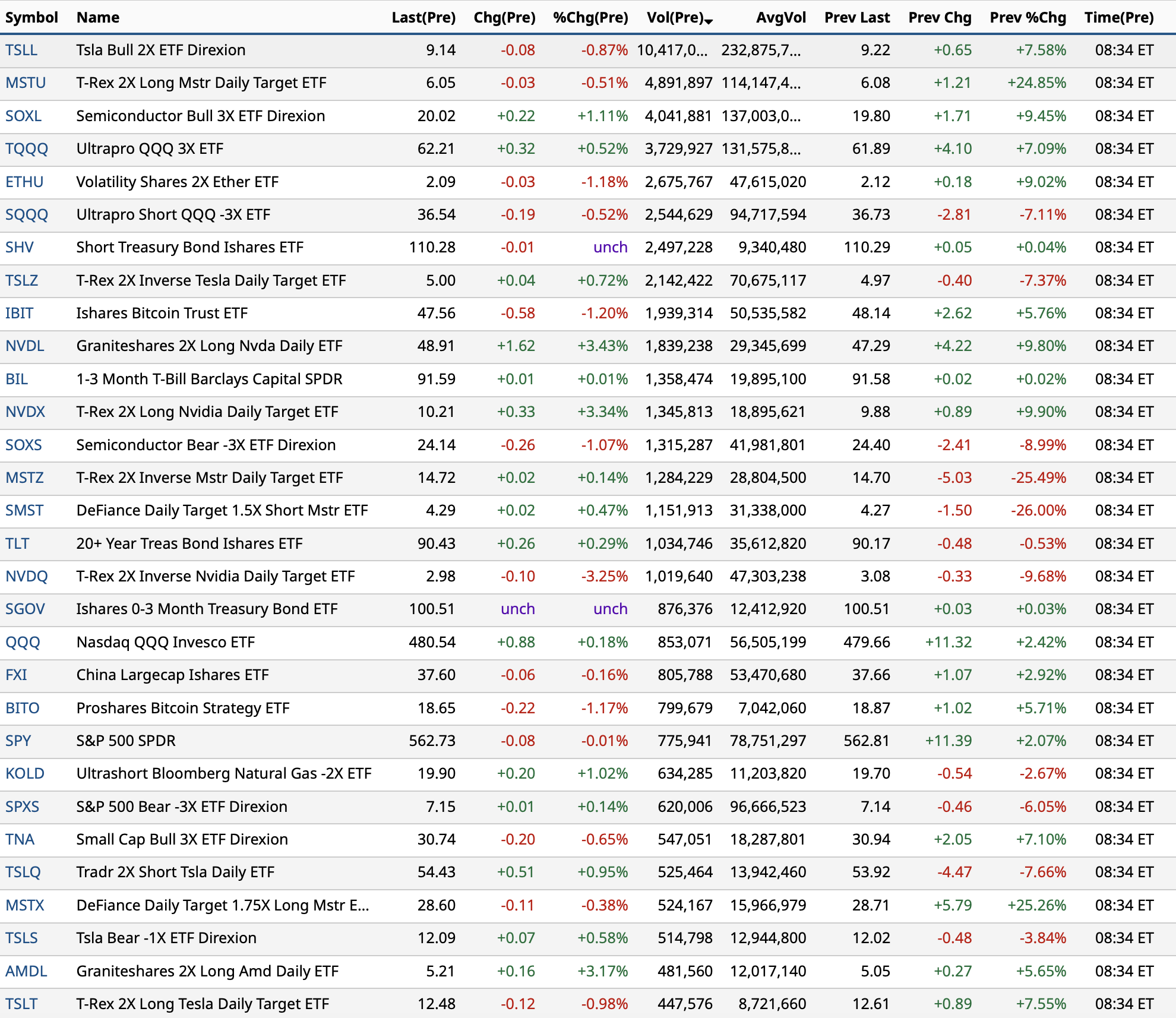The width and height of the screenshot is (1176, 1018).
Task: Select the IBIT ticker link
Action: (x=20, y=313)
